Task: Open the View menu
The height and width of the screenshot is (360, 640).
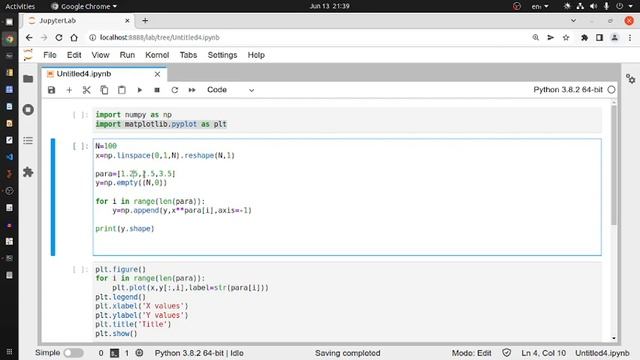Action: [100, 55]
